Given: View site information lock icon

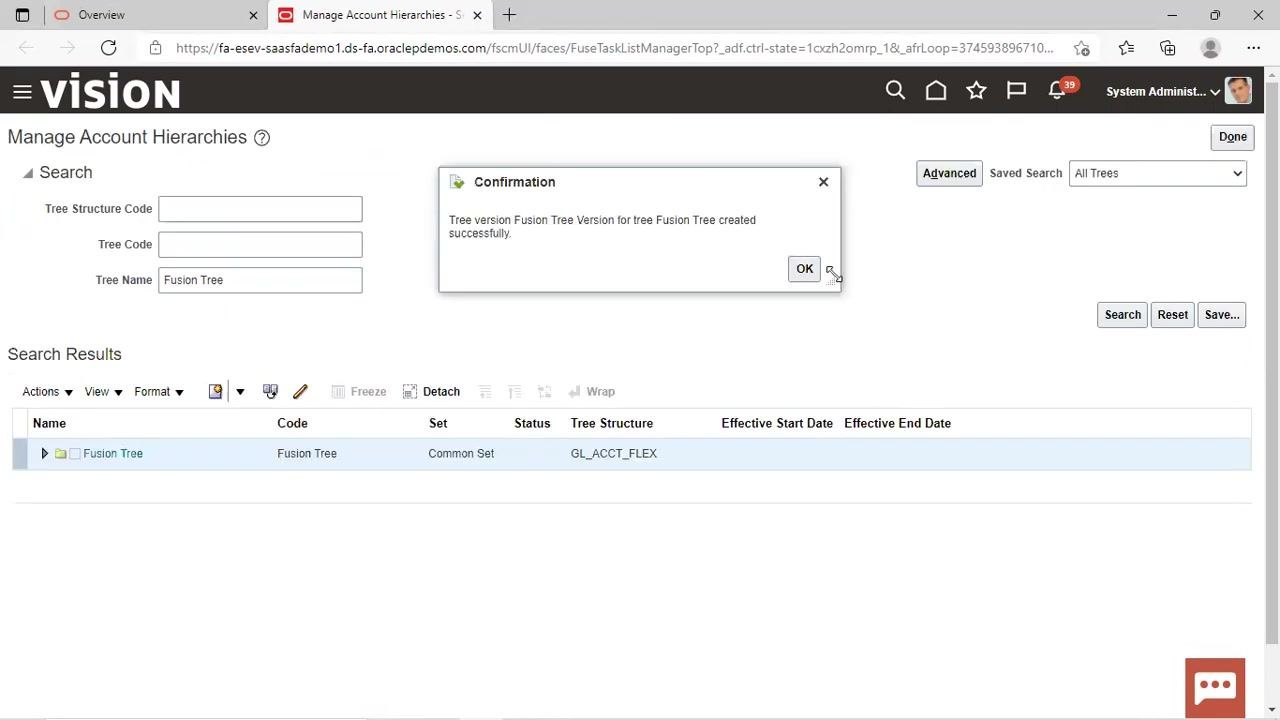Looking at the screenshot, I should 155,47.
